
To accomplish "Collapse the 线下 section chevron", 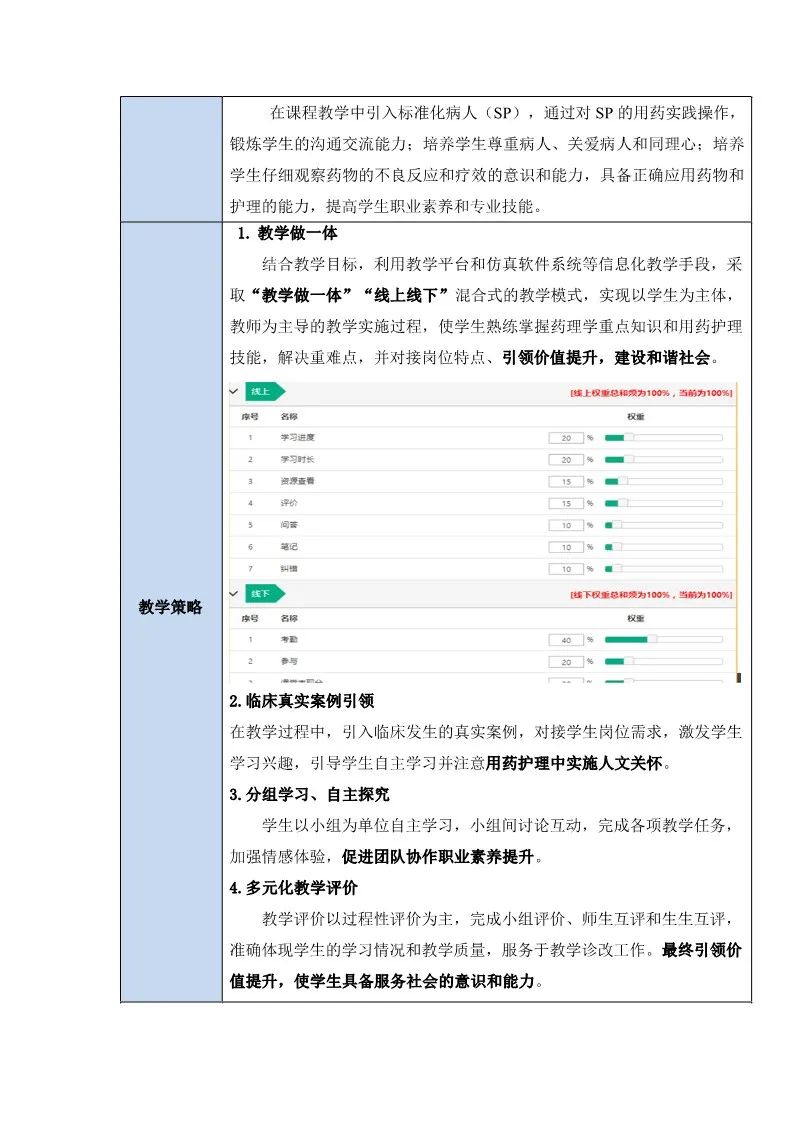I will (235, 594).
